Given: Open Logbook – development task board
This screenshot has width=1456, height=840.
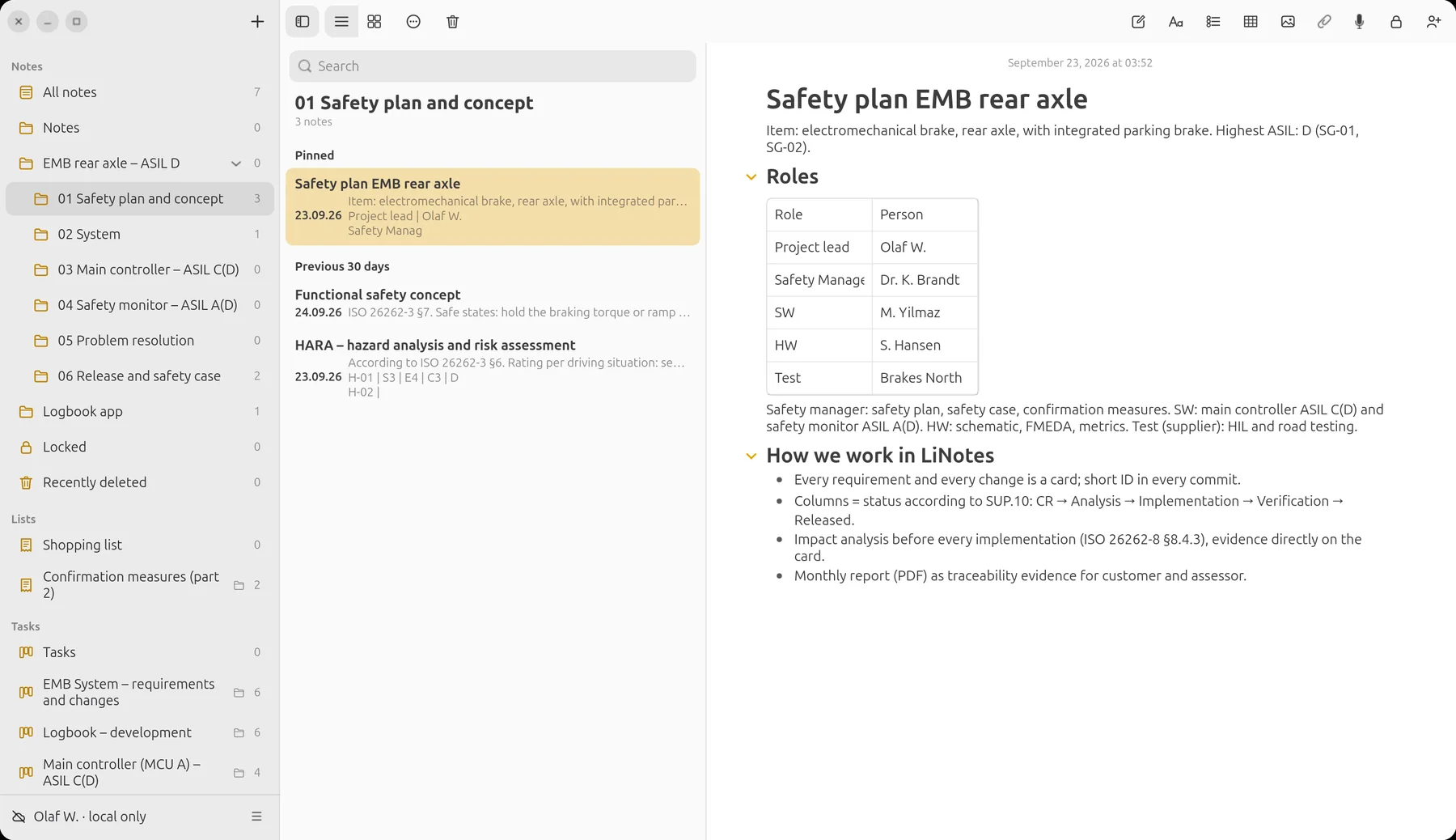Looking at the screenshot, I should pos(140,732).
